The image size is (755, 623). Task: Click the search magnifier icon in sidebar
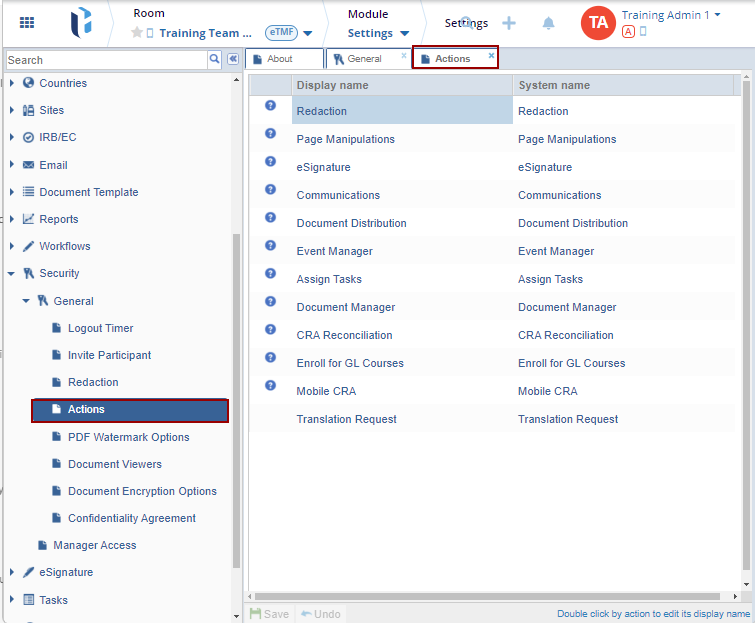point(214,60)
